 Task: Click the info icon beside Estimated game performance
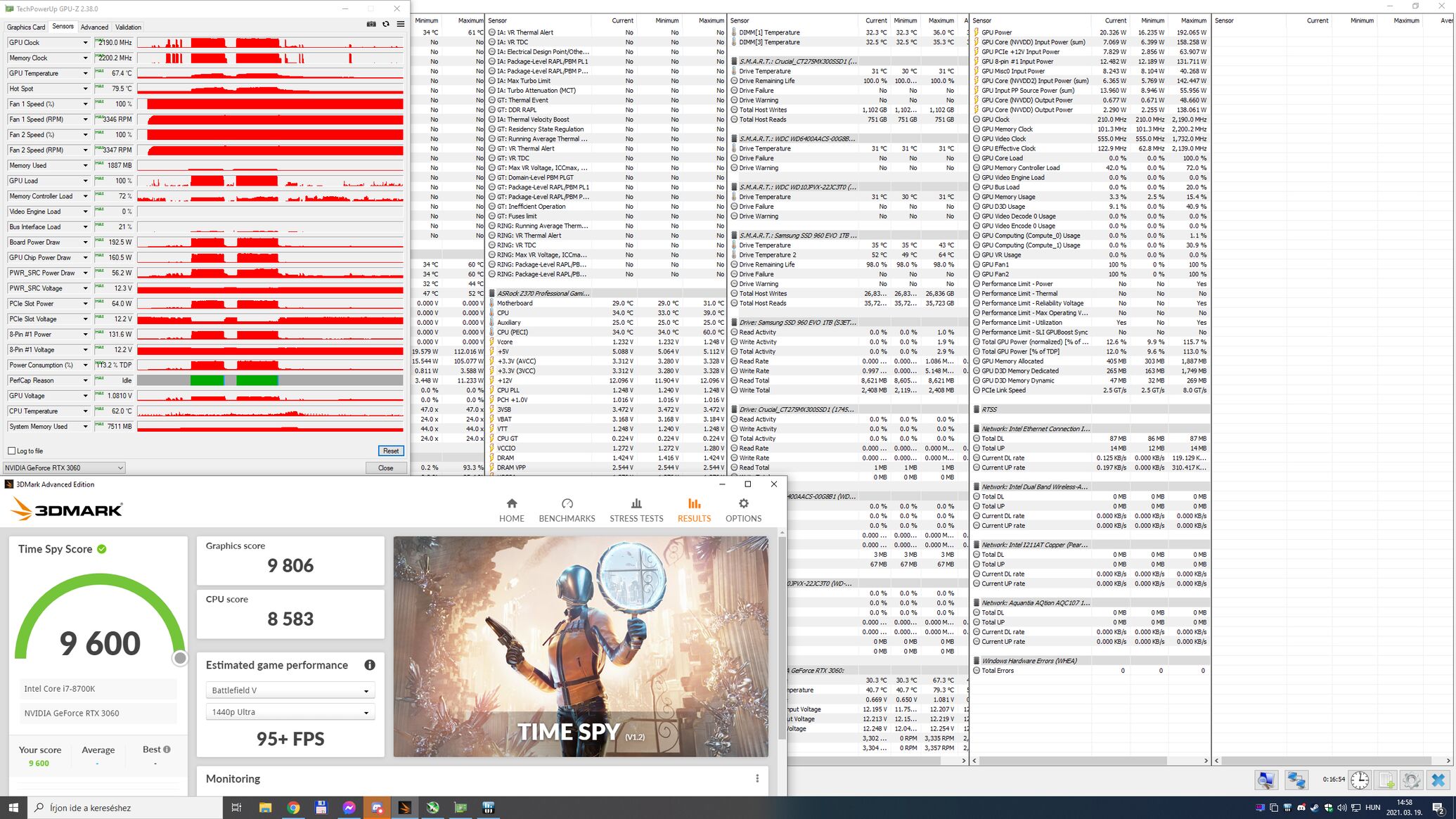pyautogui.click(x=370, y=665)
